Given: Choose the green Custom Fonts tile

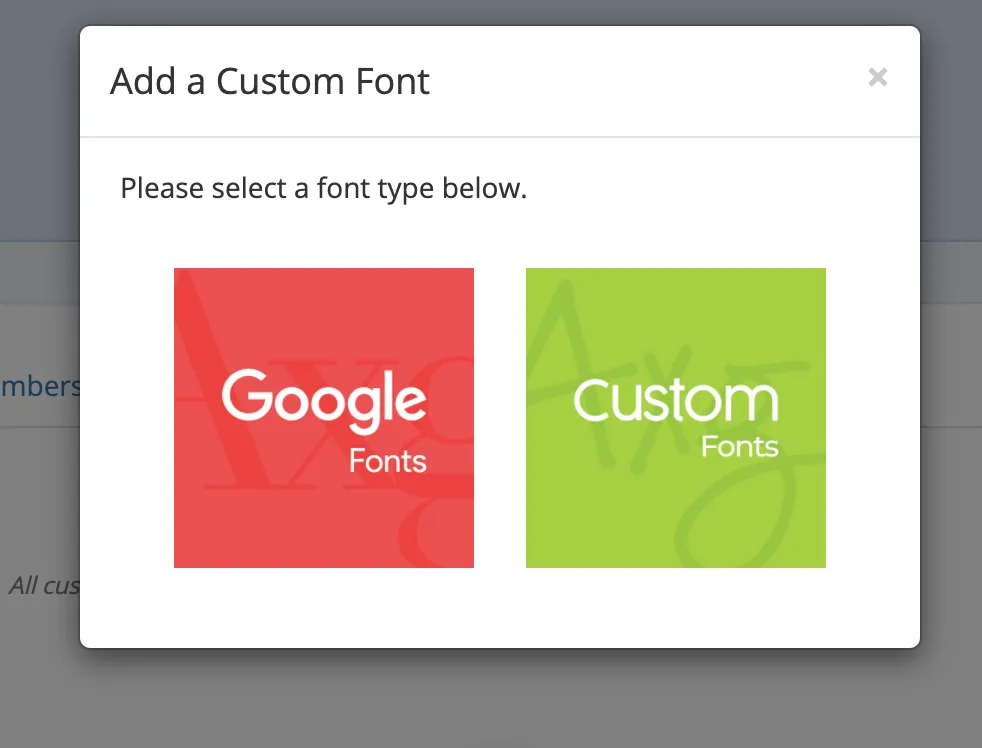Looking at the screenshot, I should point(676,418).
